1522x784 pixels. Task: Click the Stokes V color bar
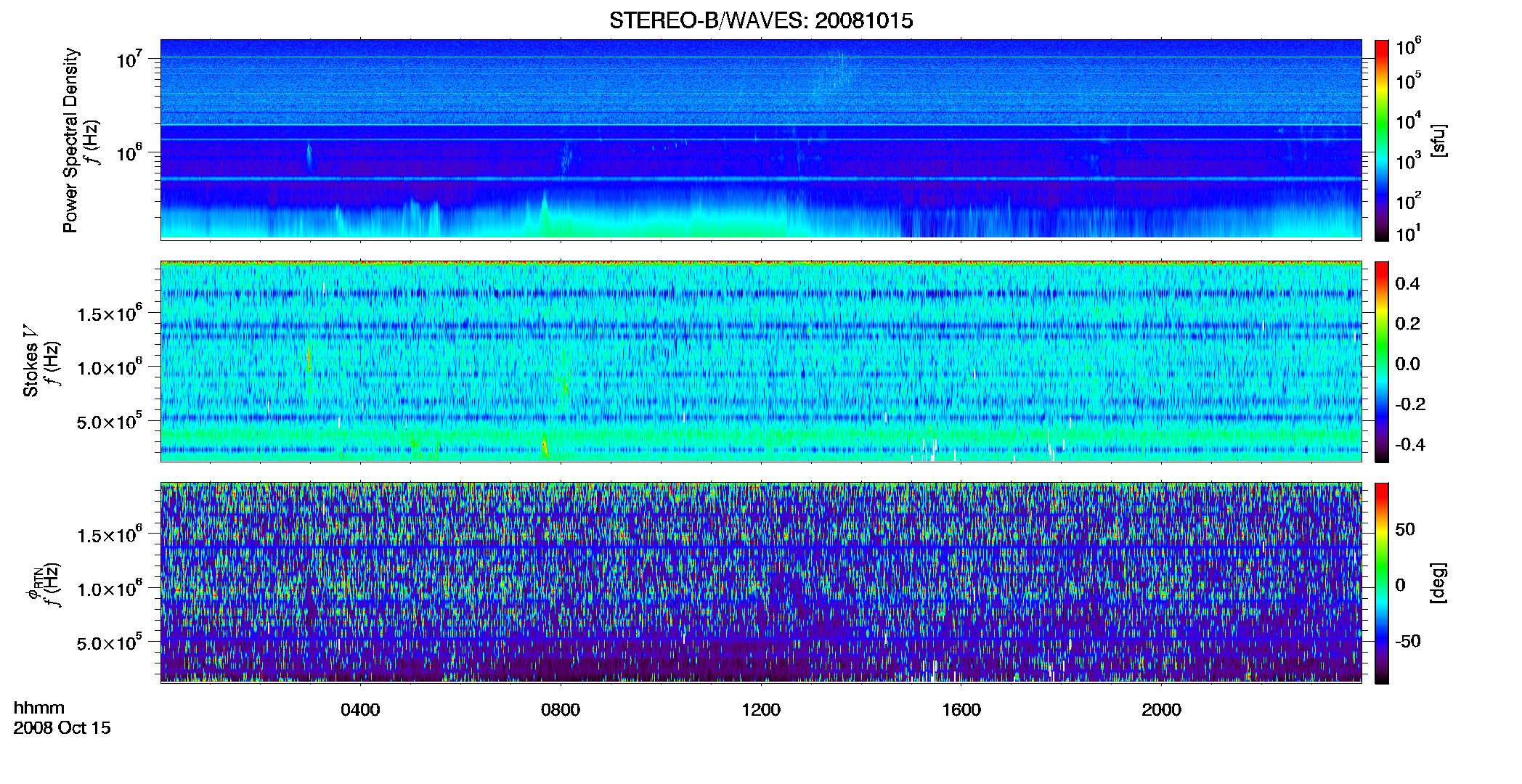point(1382,361)
